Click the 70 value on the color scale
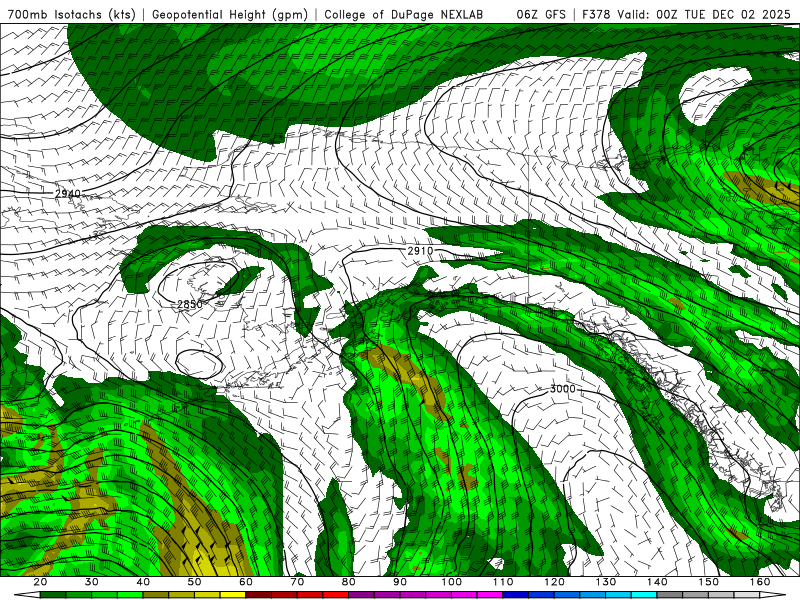This screenshot has height=600, width=800. [x=297, y=582]
